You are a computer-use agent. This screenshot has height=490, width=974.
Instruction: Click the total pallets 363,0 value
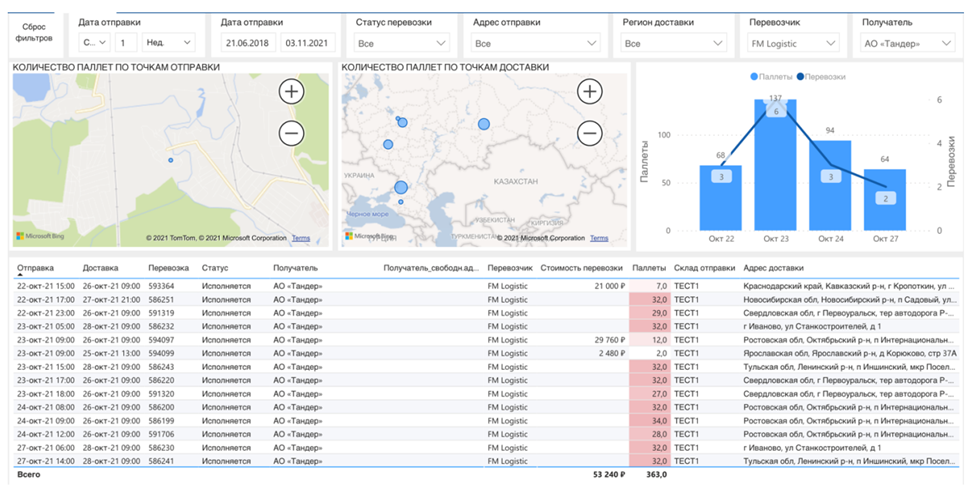tap(657, 474)
